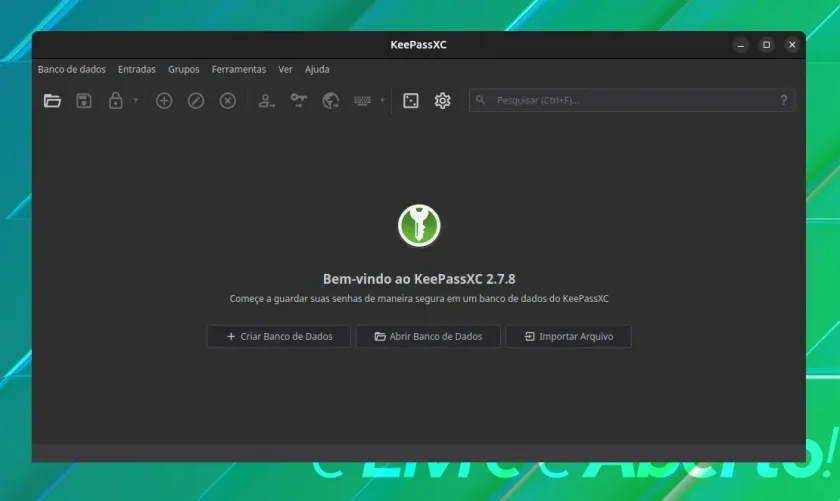Screen dimensions: 840x501
Task: Click Abrir Banco de Dados button
Action: tap(428, 337)
